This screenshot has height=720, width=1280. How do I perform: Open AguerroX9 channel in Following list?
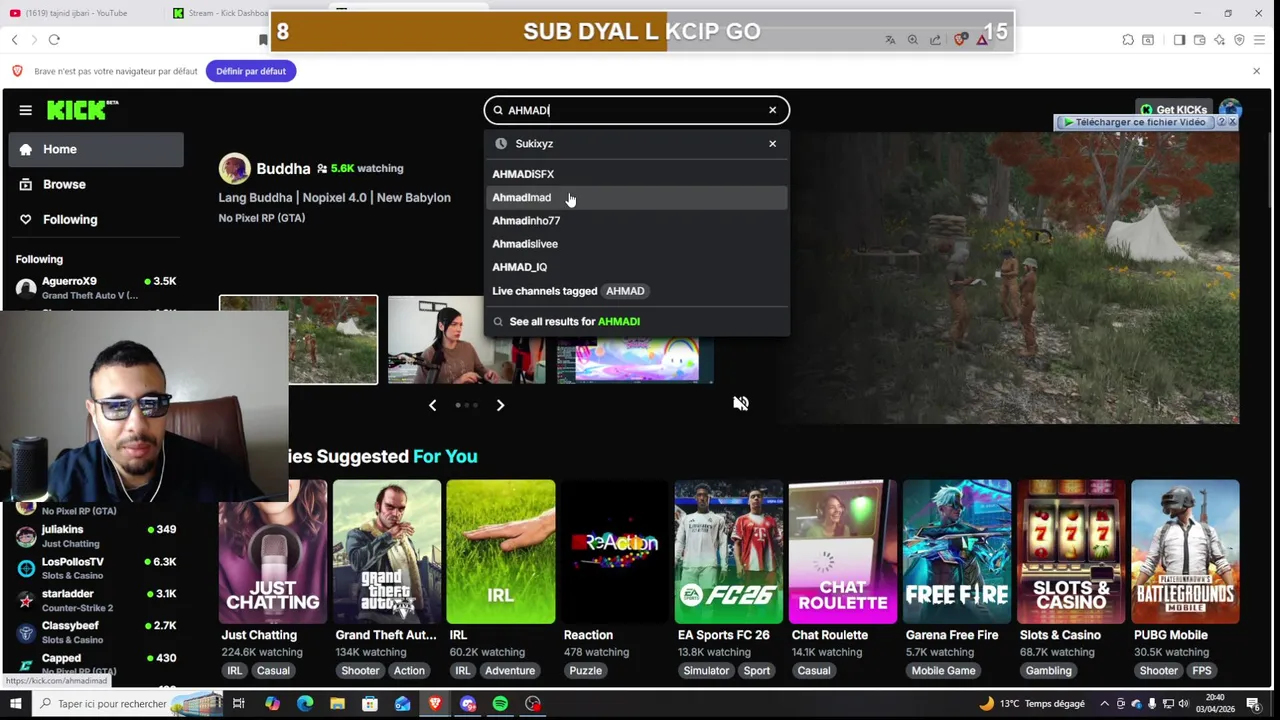97,288
